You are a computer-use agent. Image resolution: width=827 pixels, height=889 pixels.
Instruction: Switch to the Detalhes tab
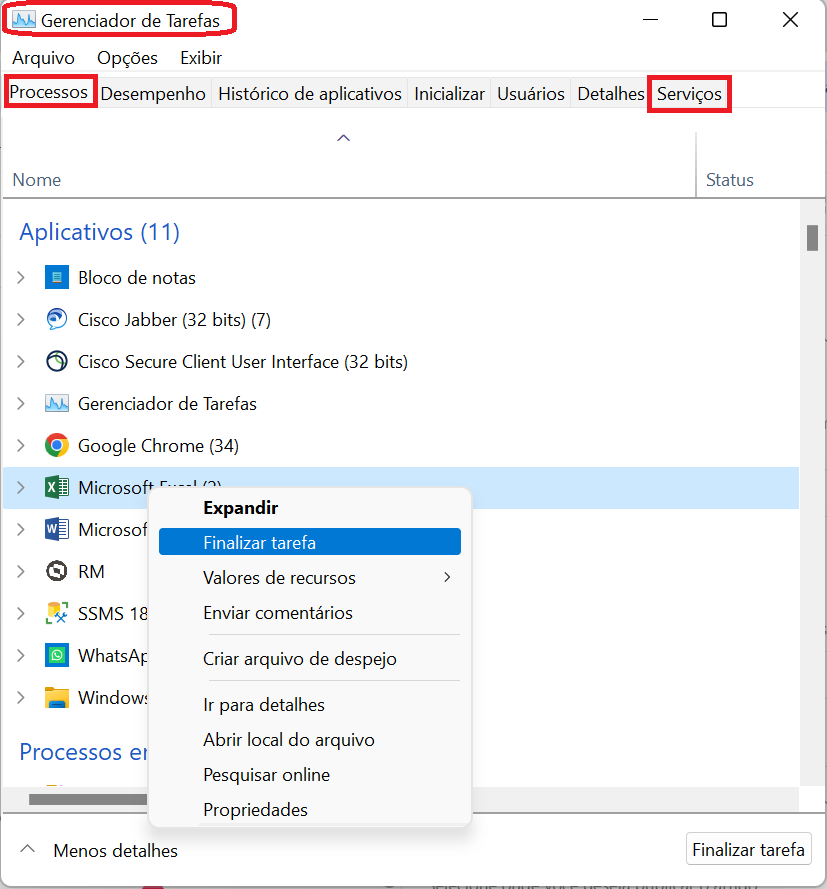(610, 94)
